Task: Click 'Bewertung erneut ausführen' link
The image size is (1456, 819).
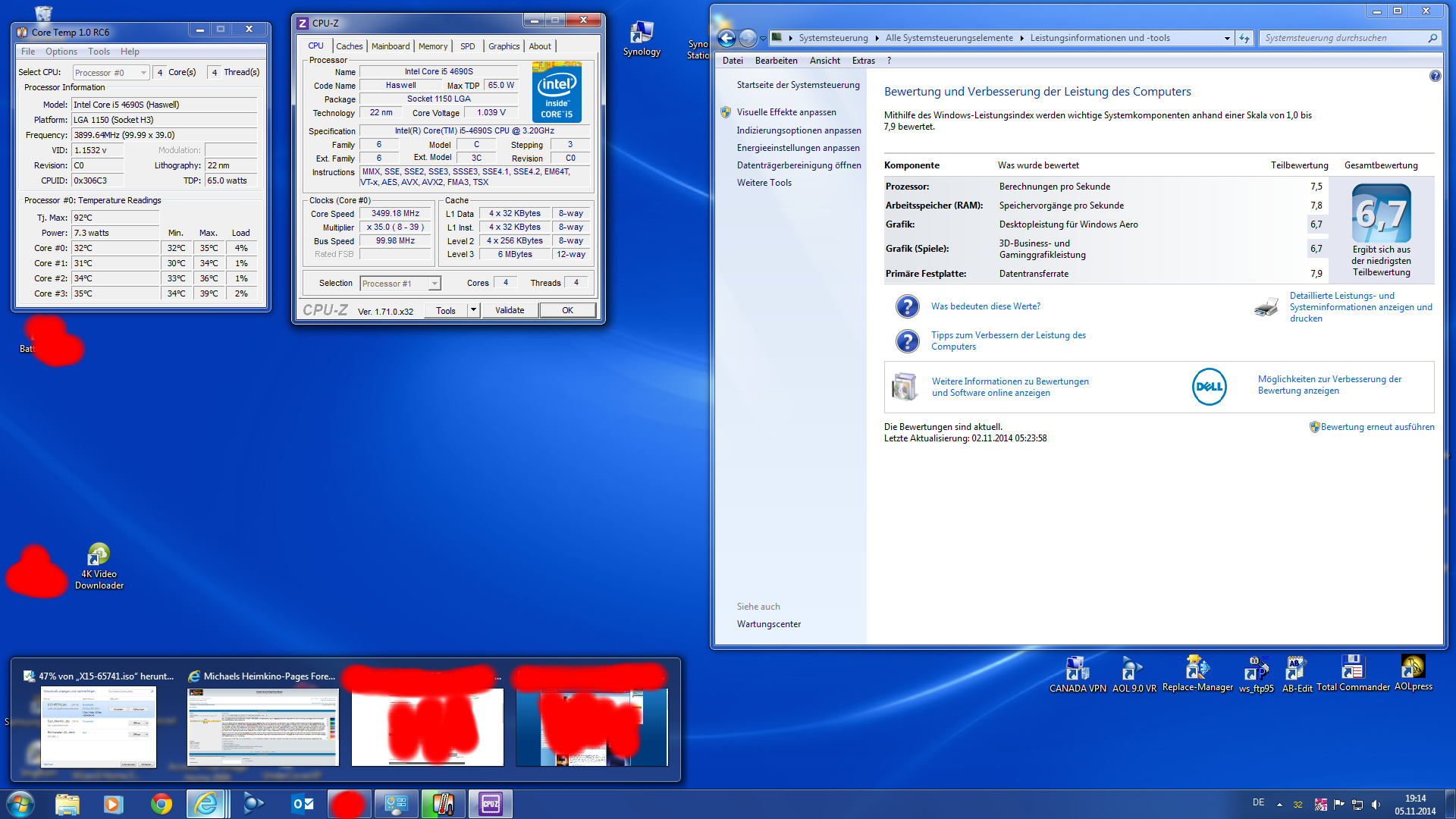Action: (1377, 427)
